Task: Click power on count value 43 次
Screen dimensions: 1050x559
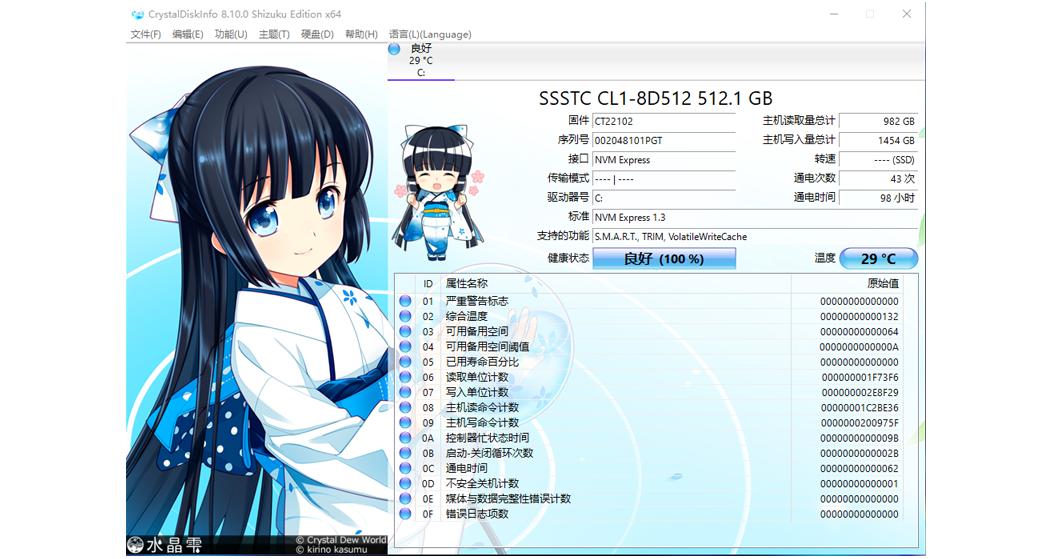Action: (x=878, y=179)
